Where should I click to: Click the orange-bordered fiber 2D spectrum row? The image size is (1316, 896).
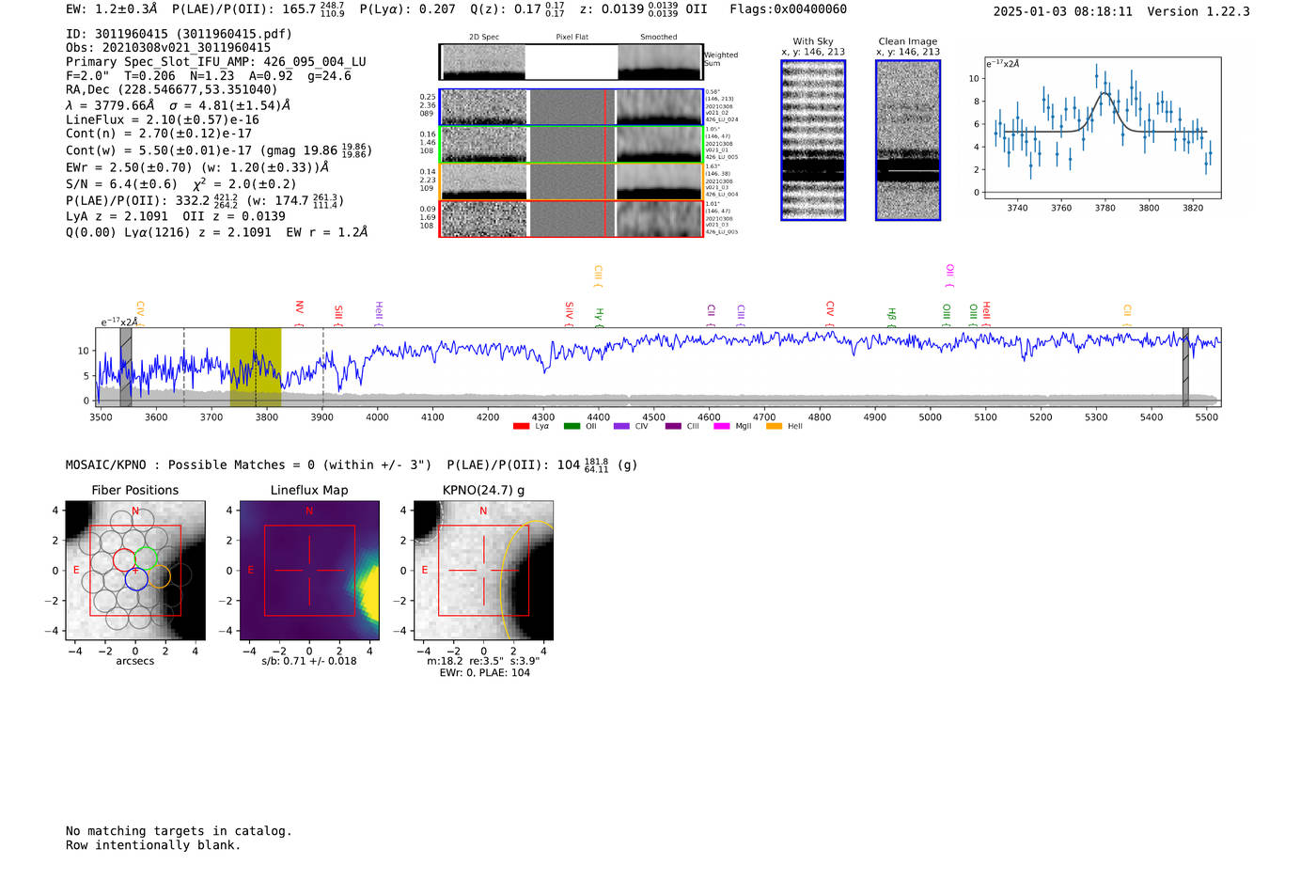(572, 181)
